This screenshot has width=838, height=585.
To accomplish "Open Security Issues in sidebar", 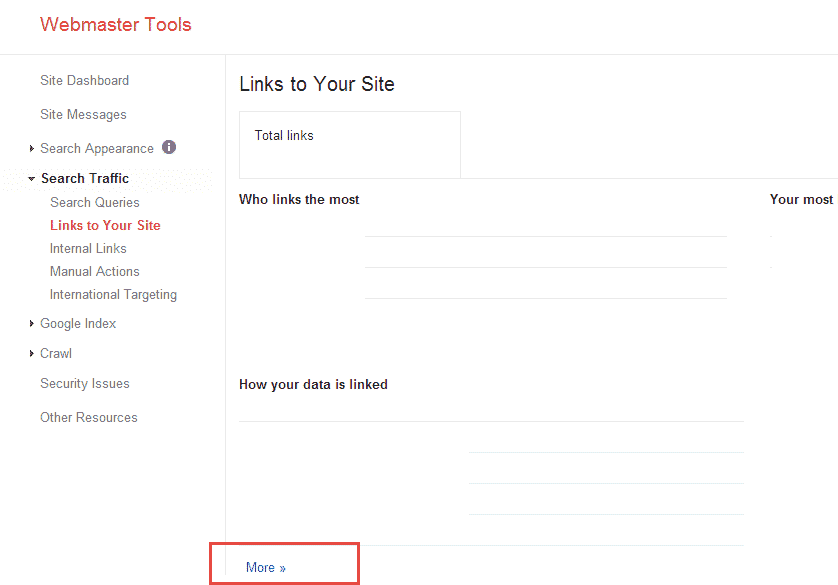I will point(85,384).
